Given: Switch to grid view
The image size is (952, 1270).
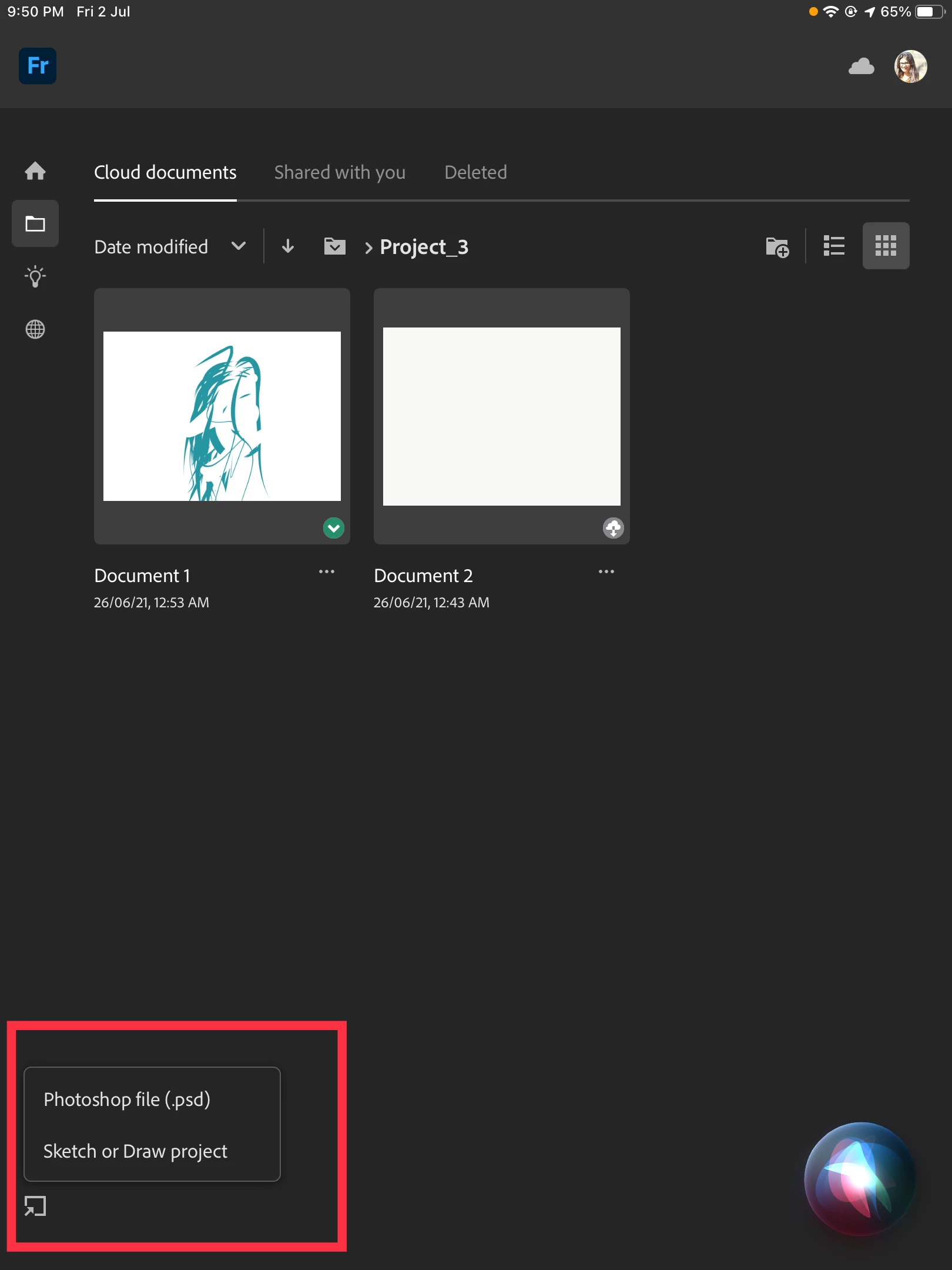Looking at the screenshot, I should pyautogui.click(x=886, y=246).
